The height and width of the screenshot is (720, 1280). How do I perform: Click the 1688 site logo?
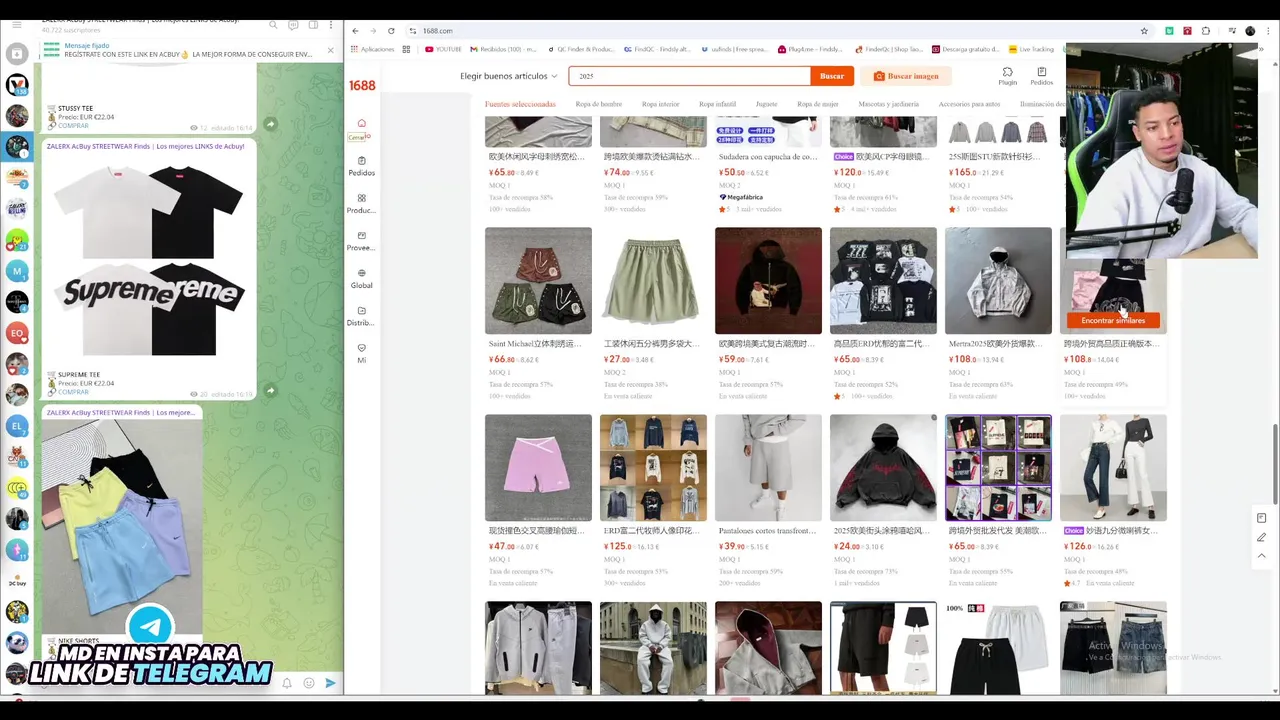[362, 86]
